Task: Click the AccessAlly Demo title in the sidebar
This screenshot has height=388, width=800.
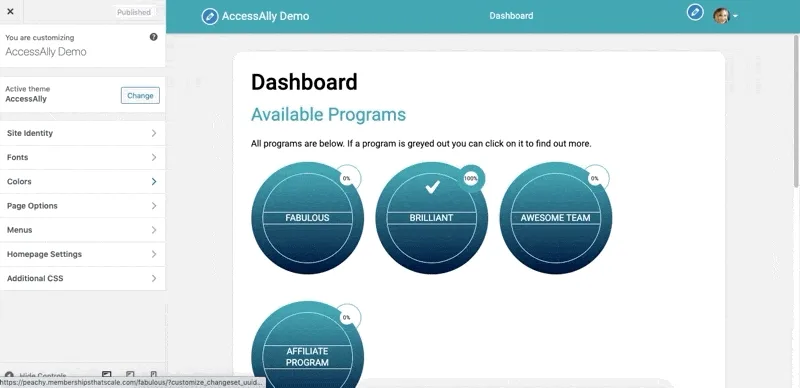Action: click(x=46, y=52)
